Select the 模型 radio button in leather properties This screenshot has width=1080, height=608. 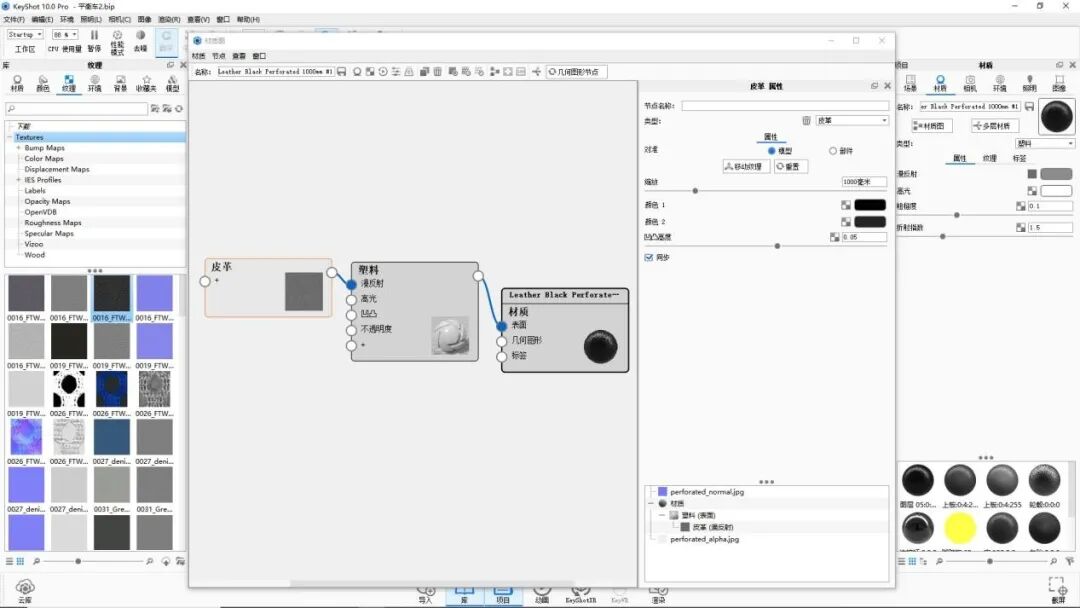pos(770,151)
